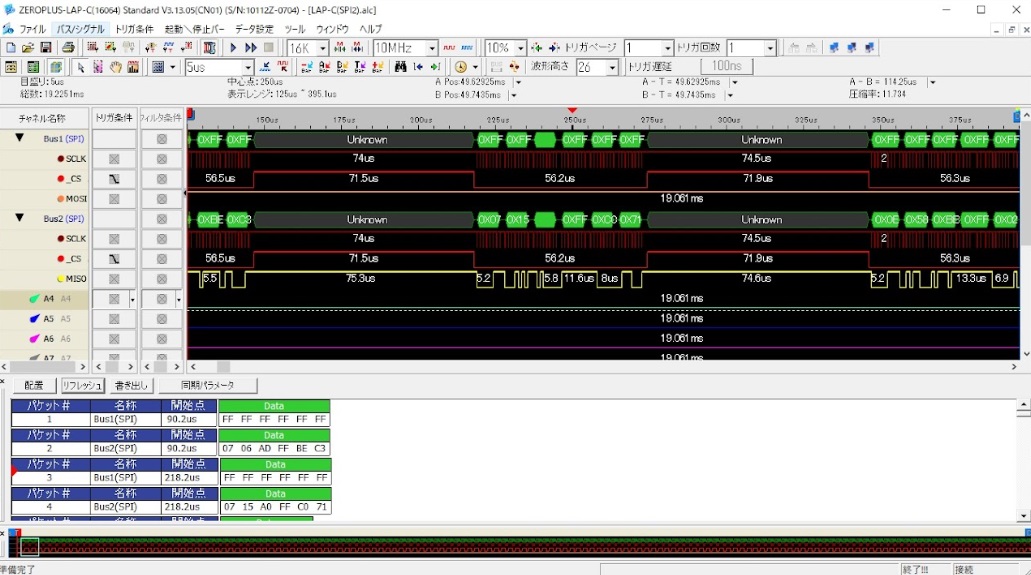This screenshot has height=575, width=1031.
Task: Open the new file icon
Action: [11, 48]
